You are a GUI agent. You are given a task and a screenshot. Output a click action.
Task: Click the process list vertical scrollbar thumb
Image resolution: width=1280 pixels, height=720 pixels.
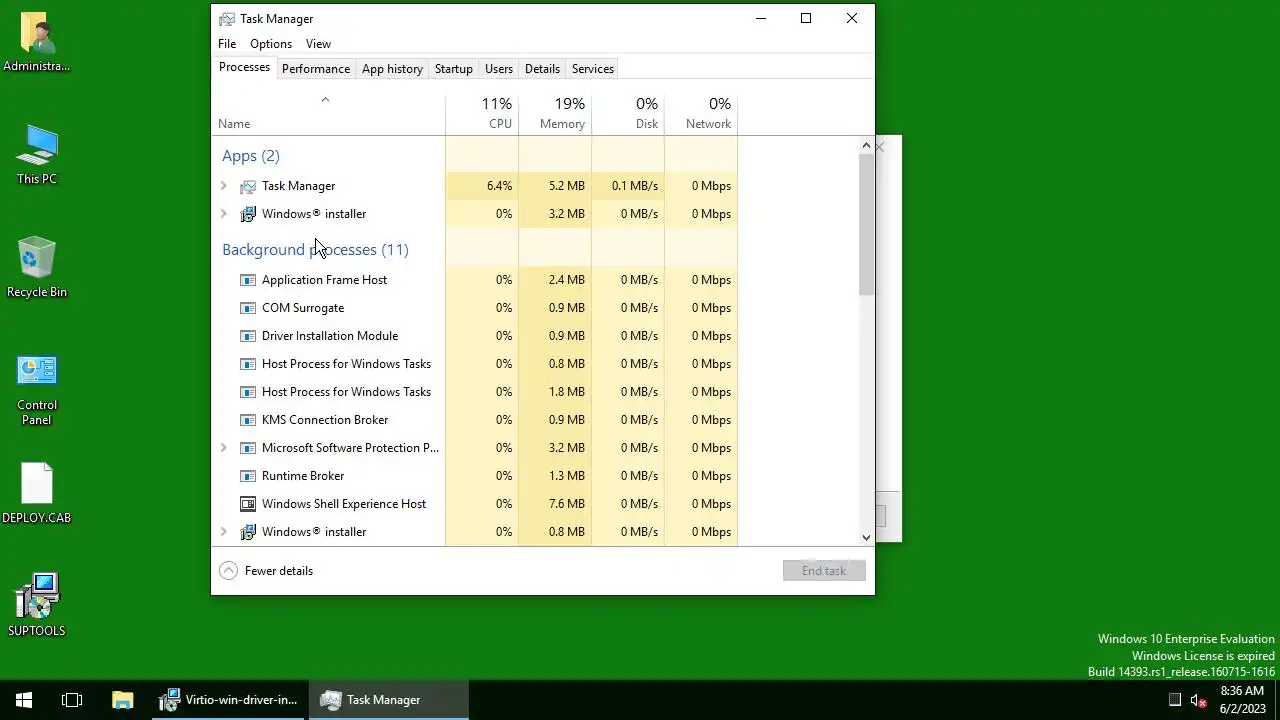[x=866, y=225]
